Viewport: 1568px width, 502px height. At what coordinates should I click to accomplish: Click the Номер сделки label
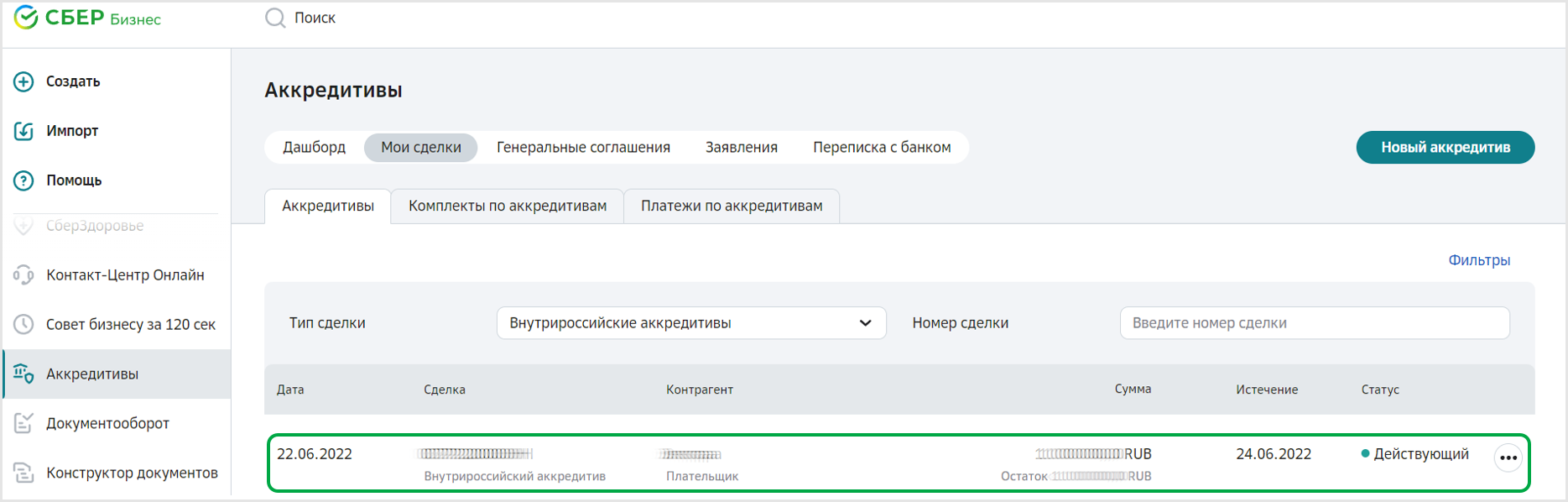click(x=961, y=323)
